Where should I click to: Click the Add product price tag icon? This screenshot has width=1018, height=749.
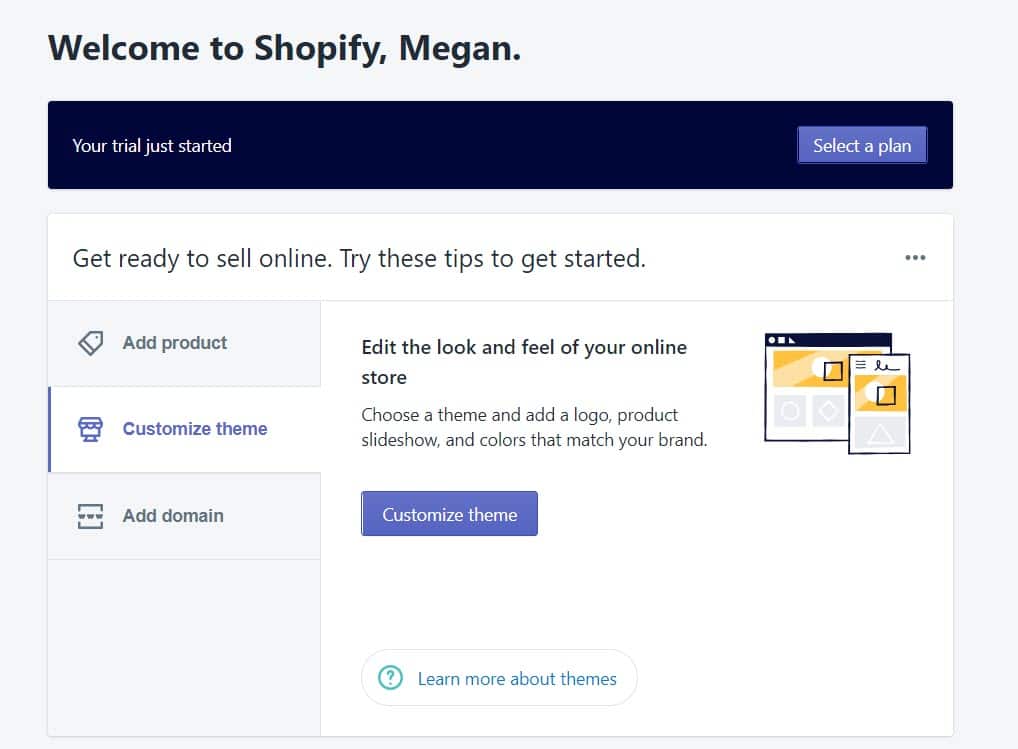pos(90,343)
